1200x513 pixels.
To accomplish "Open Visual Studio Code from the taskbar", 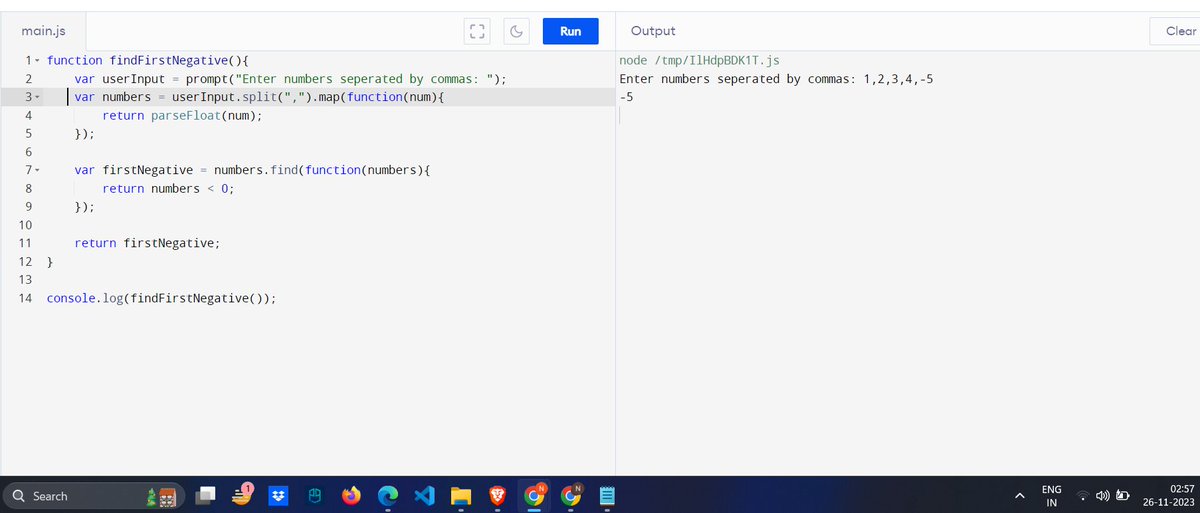I will coord(423,495).
